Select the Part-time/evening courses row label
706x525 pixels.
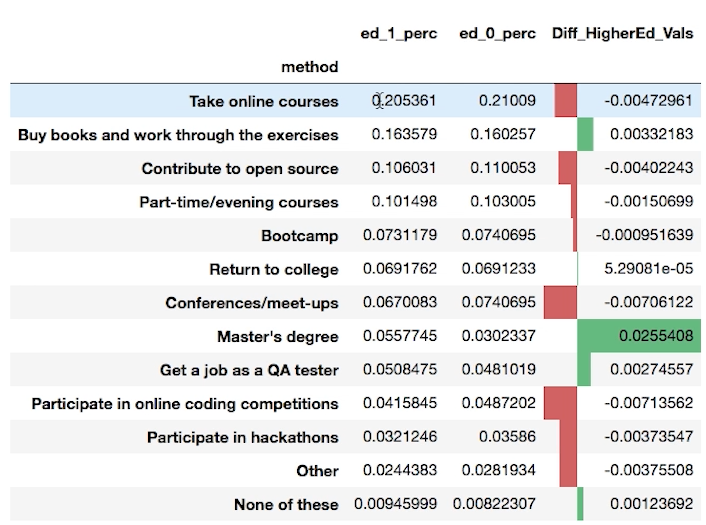click(238, 202)
